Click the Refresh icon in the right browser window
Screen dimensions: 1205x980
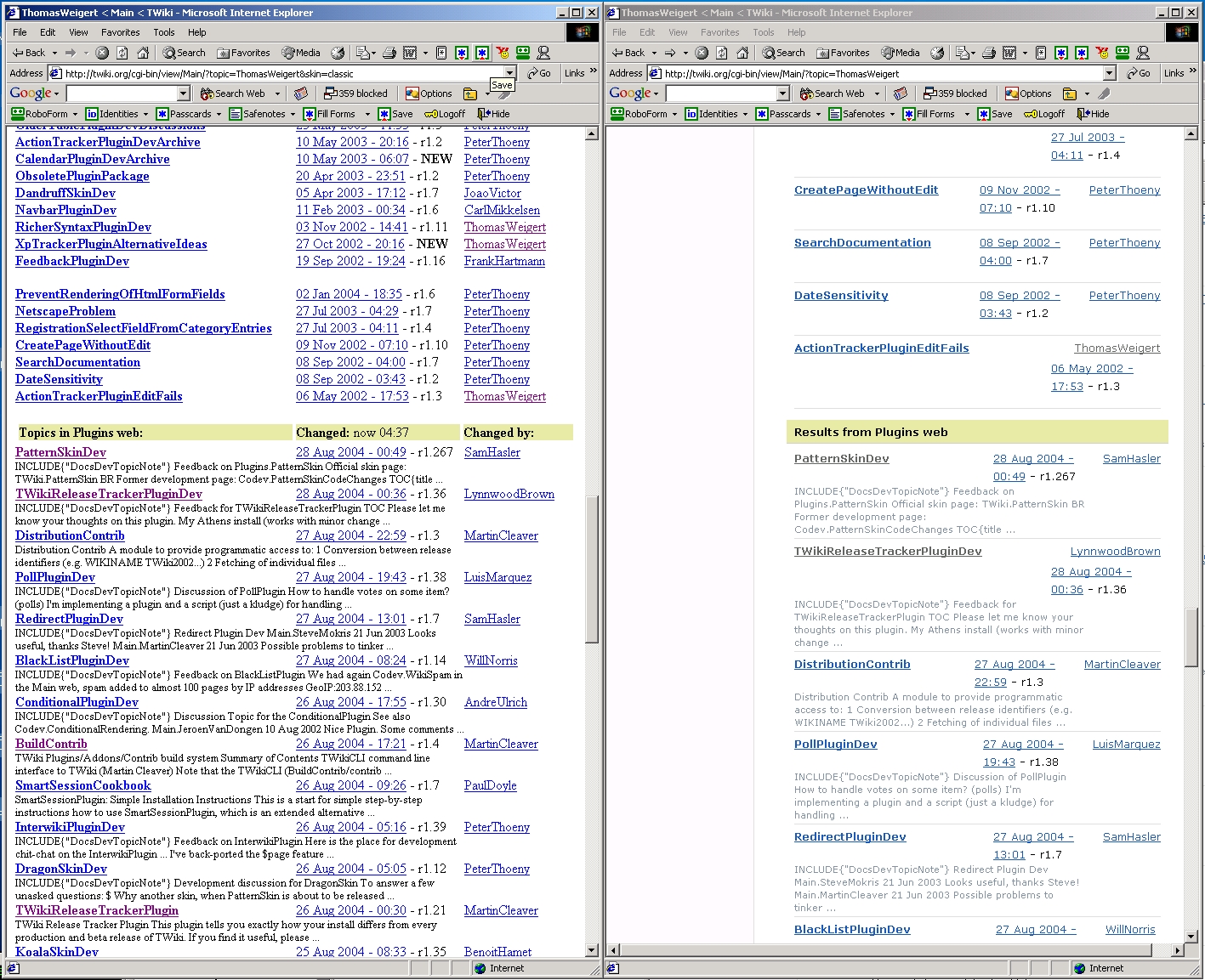722,53
